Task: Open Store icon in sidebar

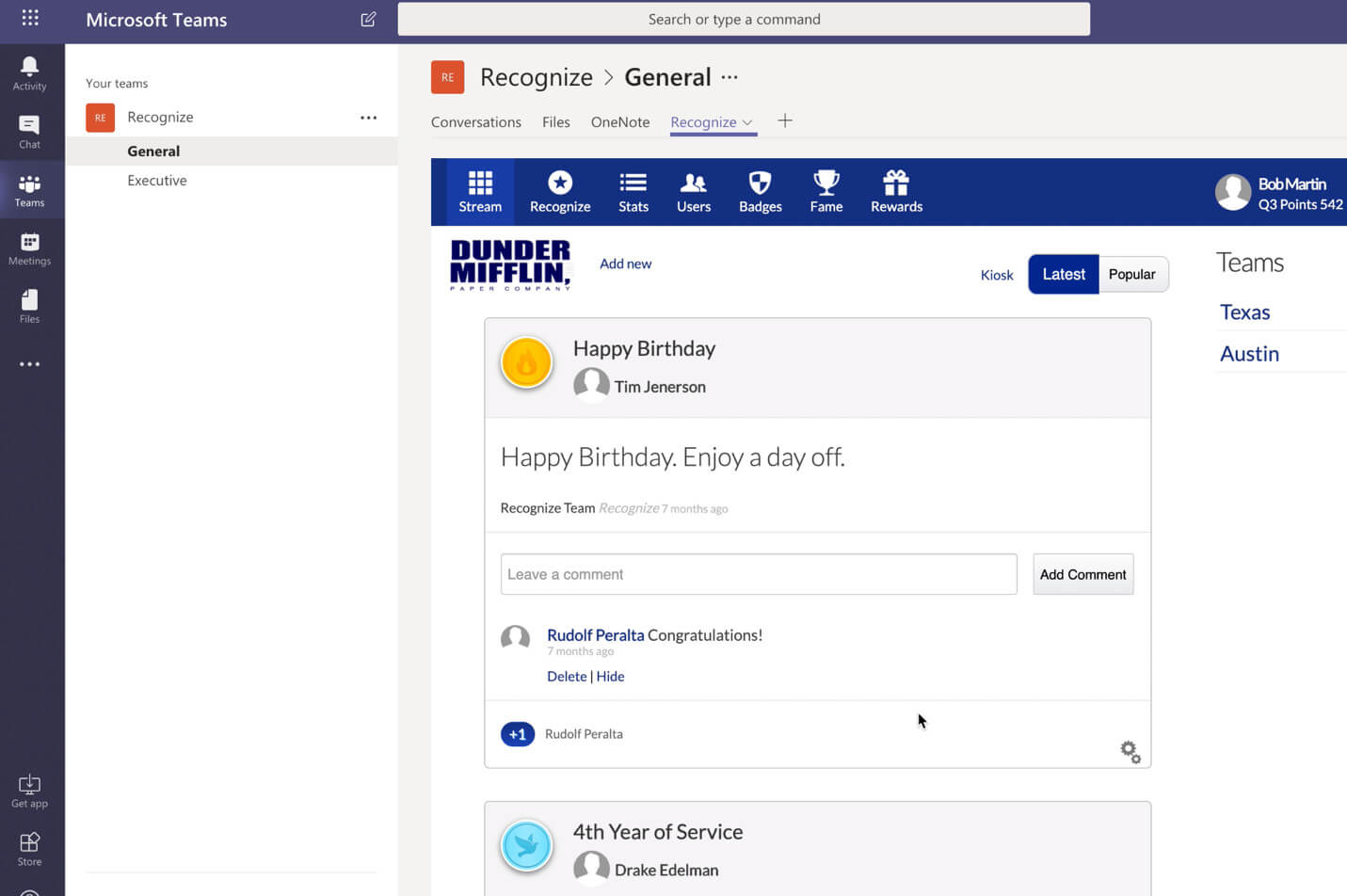Action: [x=29, y=849]
